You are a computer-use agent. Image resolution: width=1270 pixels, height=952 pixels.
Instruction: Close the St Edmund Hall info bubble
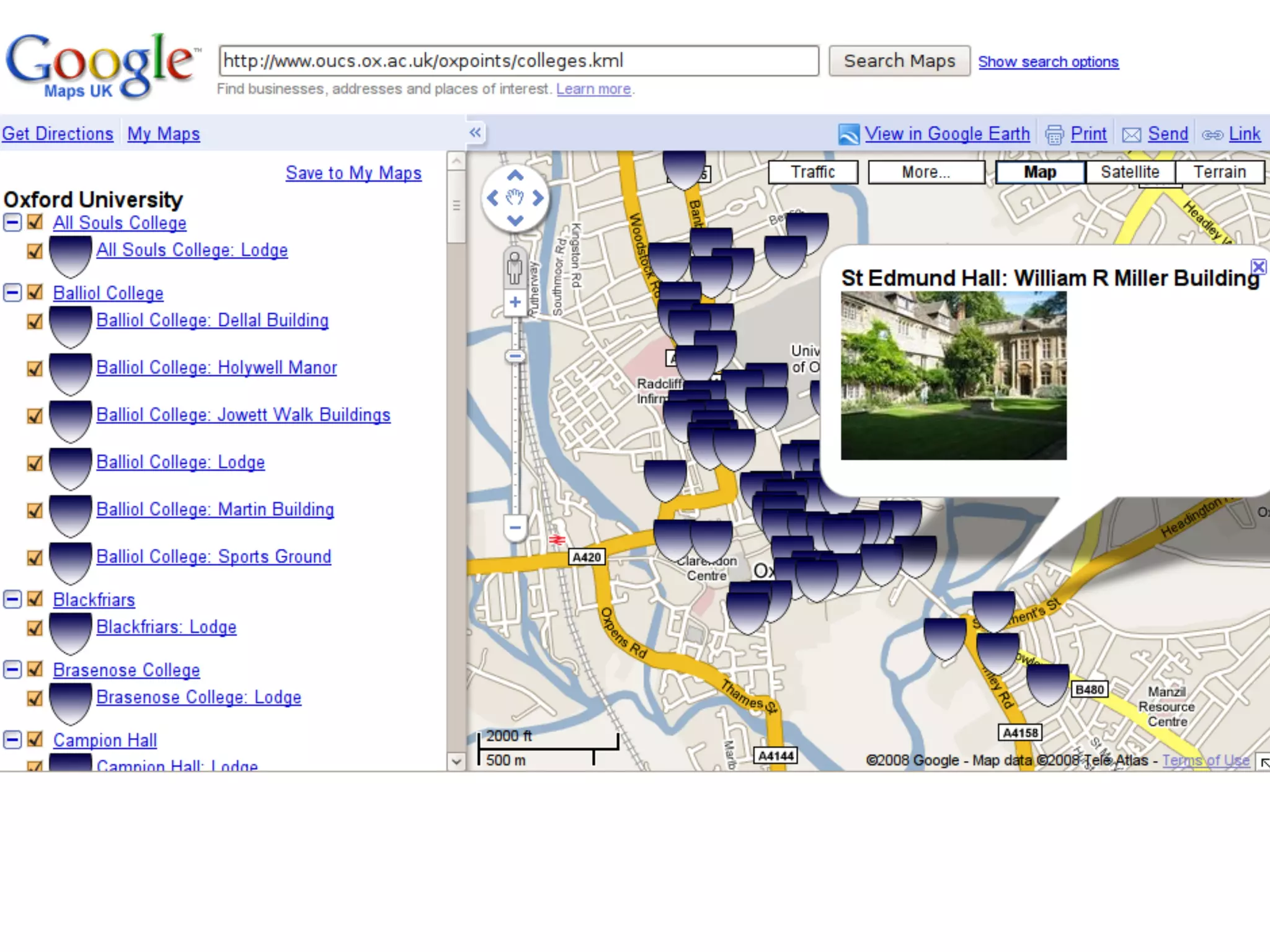click(1258, 267)
